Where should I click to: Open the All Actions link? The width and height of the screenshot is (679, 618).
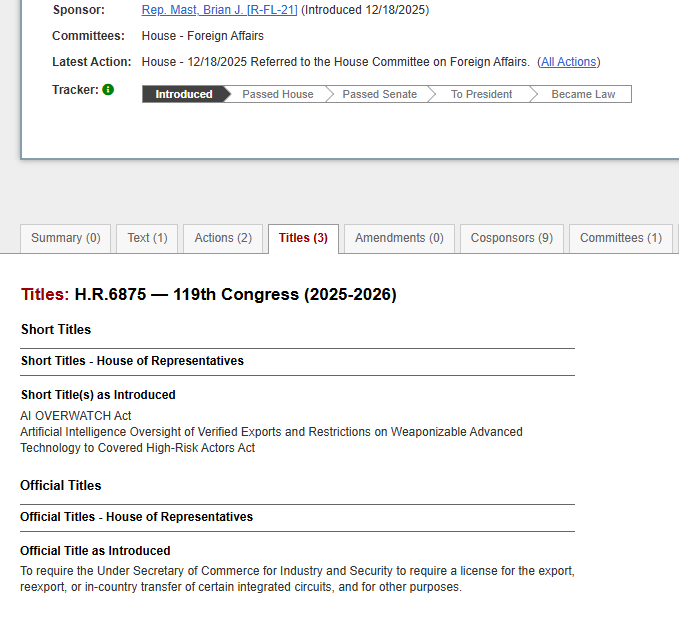click(569, 62)
